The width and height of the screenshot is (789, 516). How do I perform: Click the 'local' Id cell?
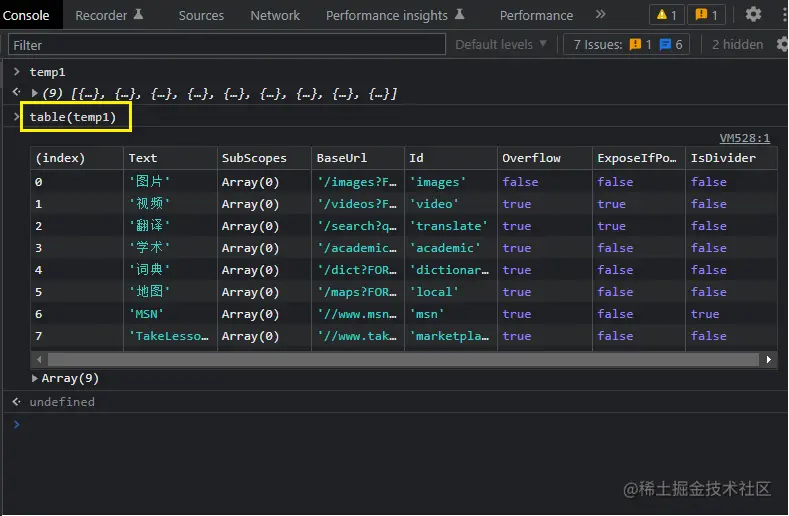coord(451,292)
